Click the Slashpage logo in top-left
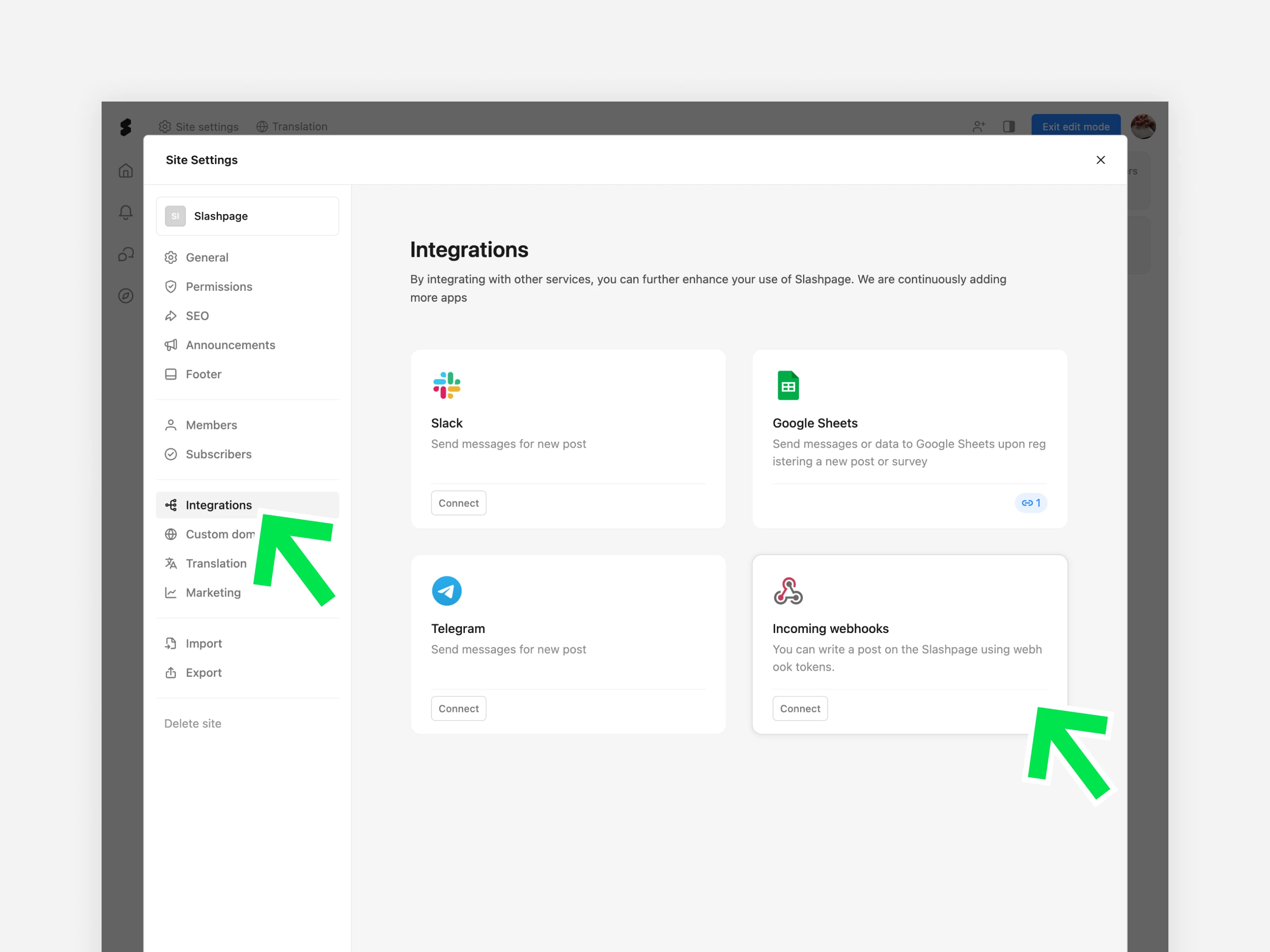1270x952 pixels. coord(125,127)
